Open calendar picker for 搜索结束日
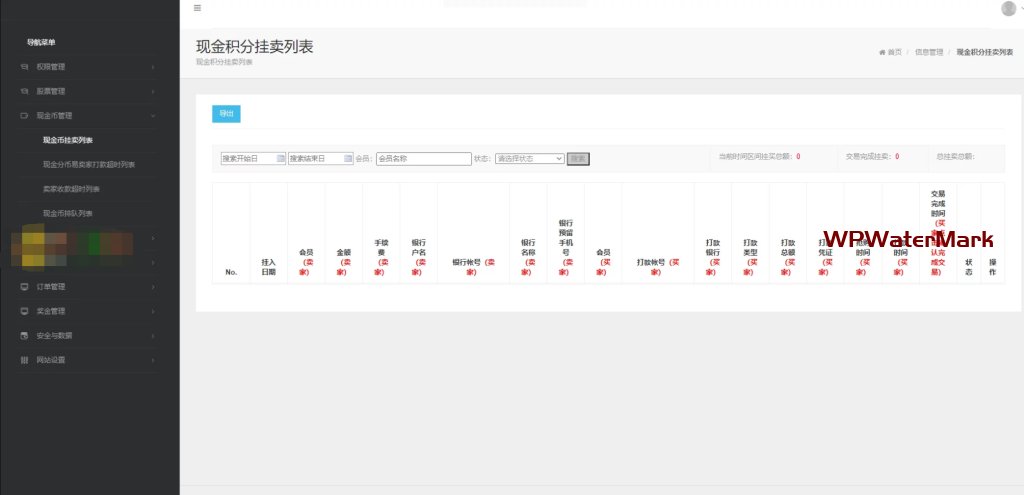 click(347, 158)
